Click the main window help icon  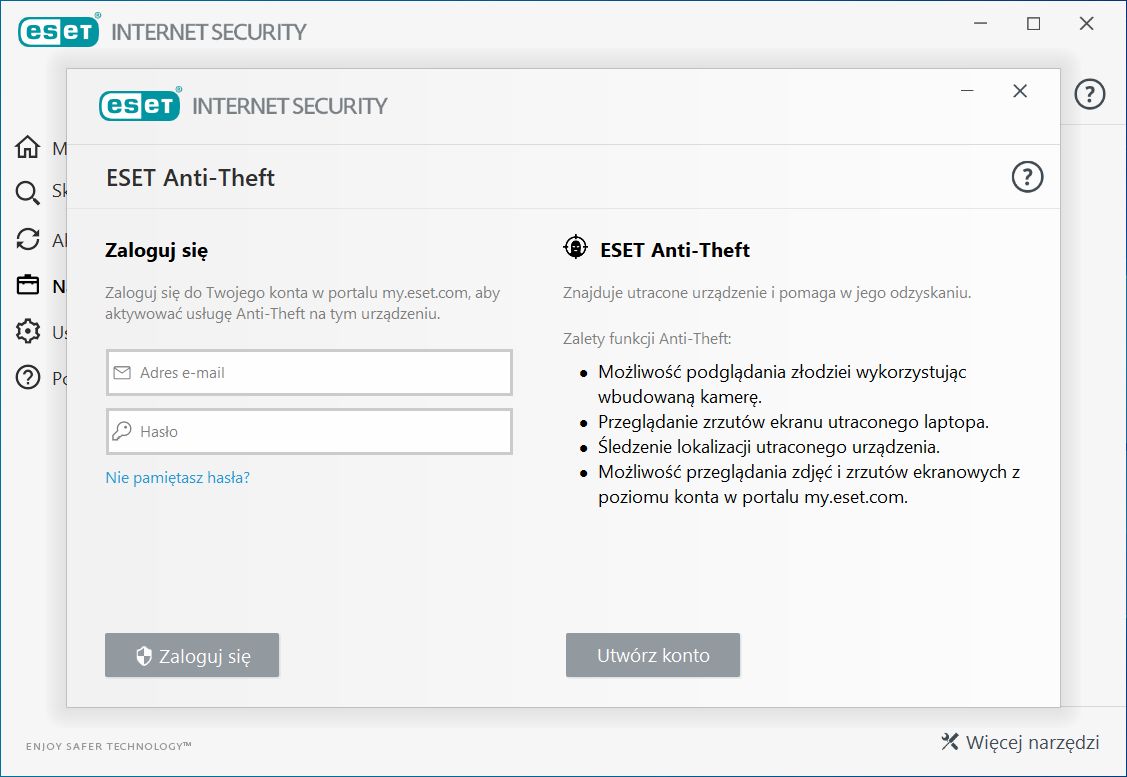[x=1090, y=94]
